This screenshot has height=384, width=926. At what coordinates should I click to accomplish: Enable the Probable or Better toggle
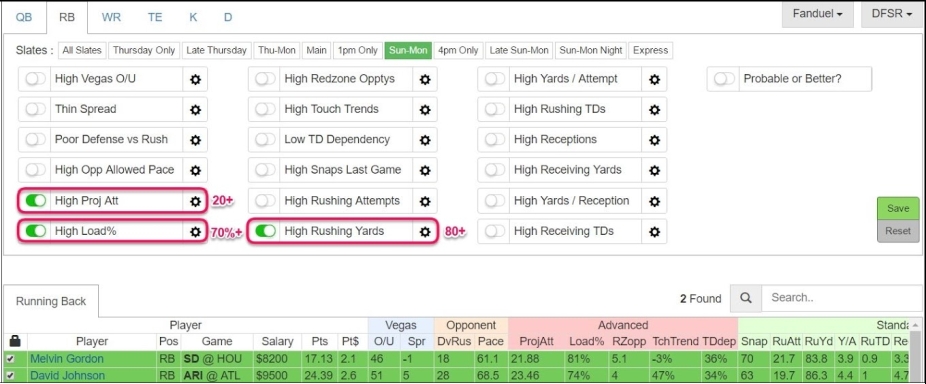click(x=724, y=79)
